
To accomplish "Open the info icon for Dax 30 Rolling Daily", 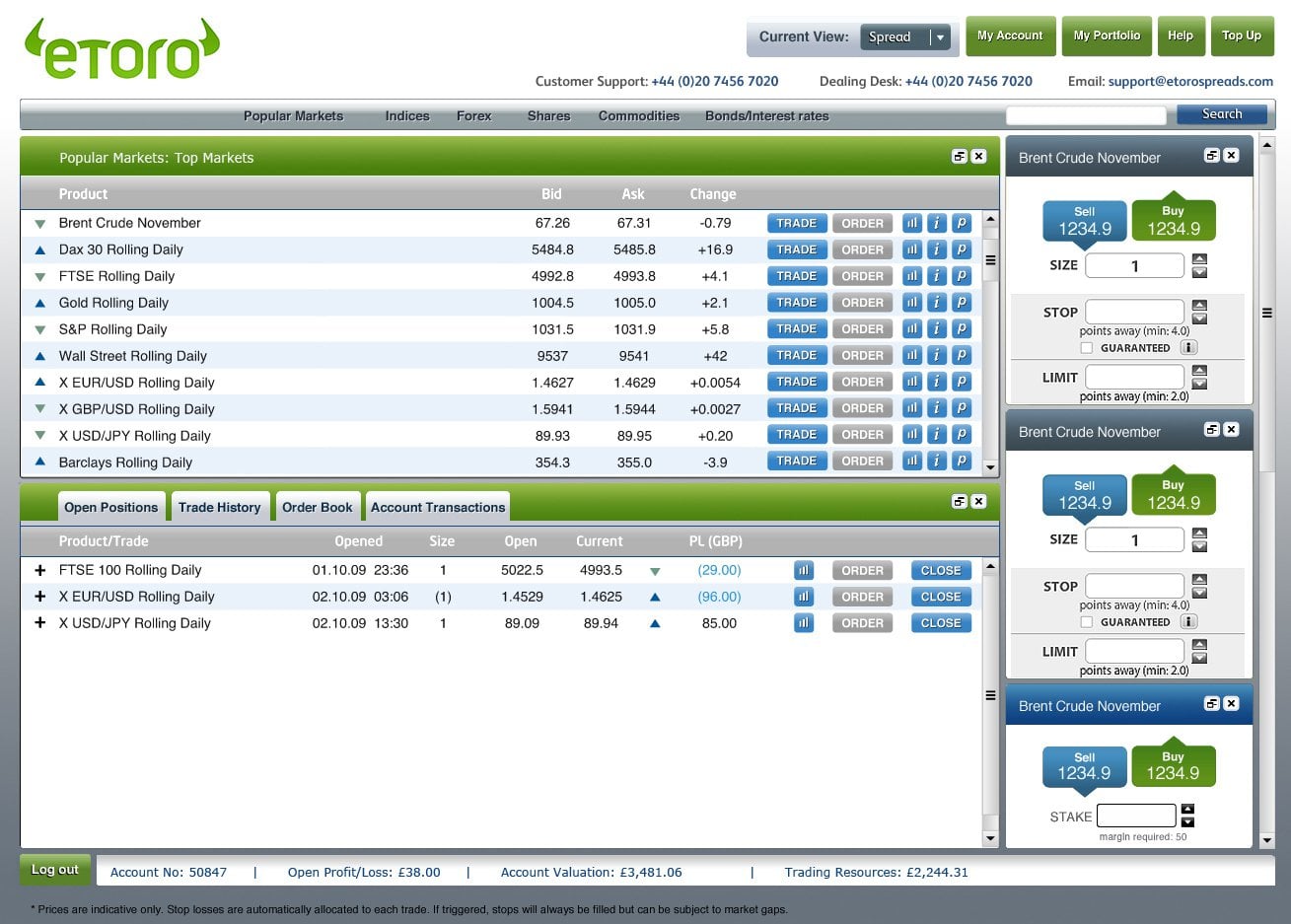I will (937, 249).
